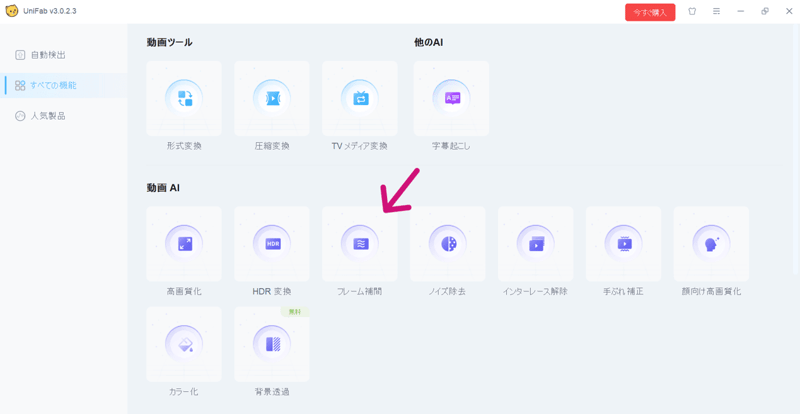
Task: Open the ノイズ除去 noise removal tool
Action: point(447,244)
